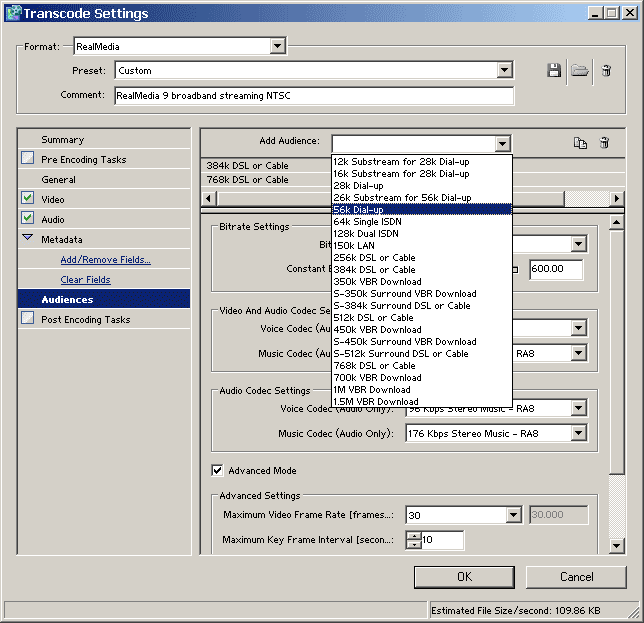Image resolution: width=644 pixels, height=623 pixels.
Task: Open Voice Codec dropdown in Video And Audio section
Action: point(578,328)
